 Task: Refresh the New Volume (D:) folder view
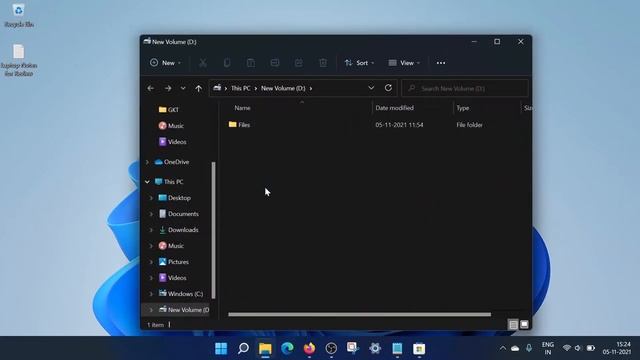pyautogui.click(x=388, y=88)
